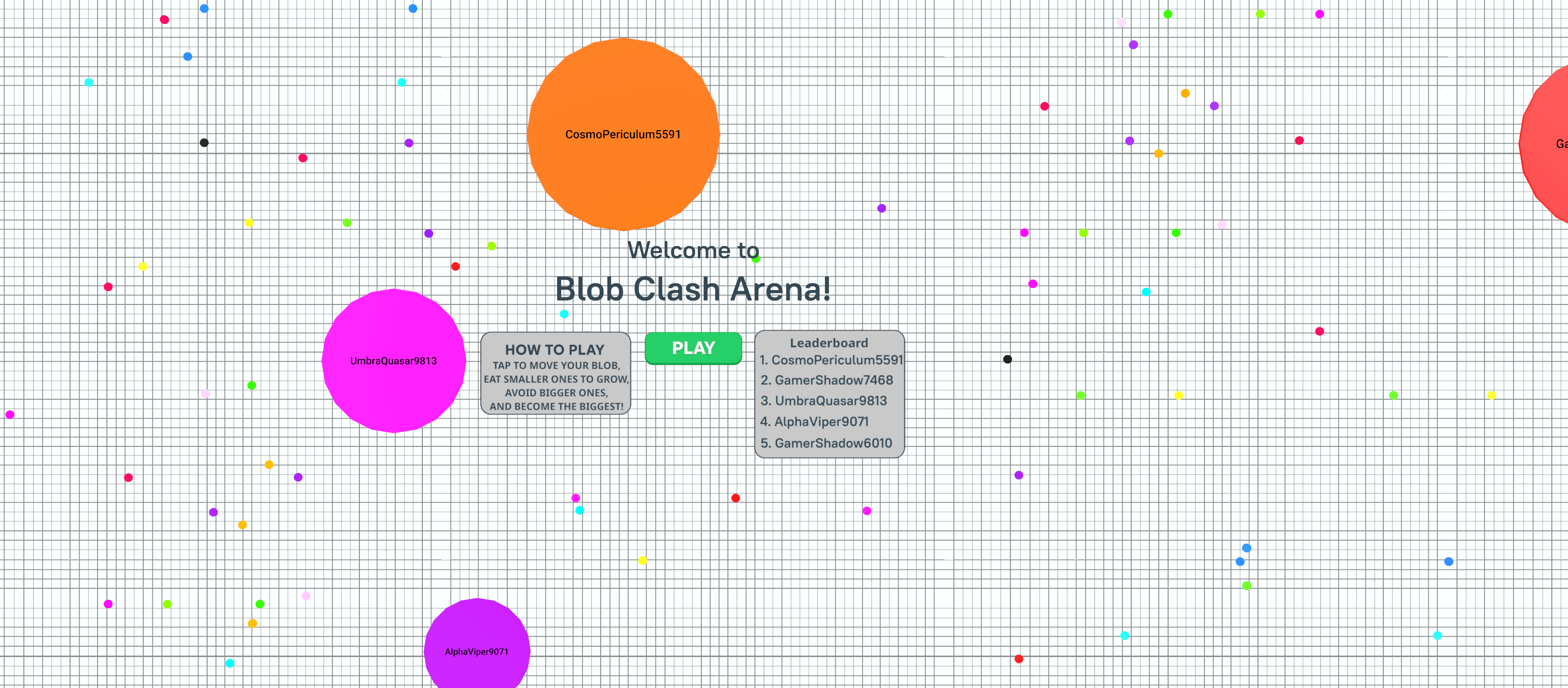The image size is (1568, 688).
Task: Click the Welcome to heading text
Action: [693, 250]
